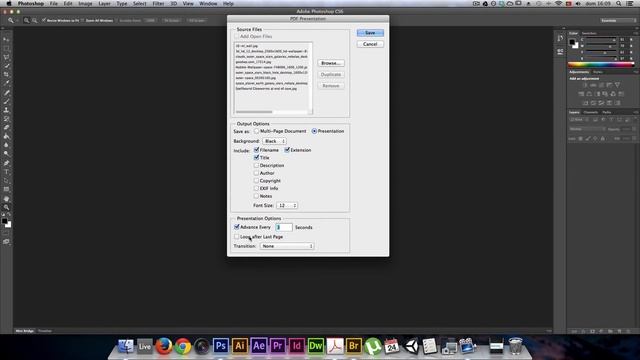This screenshot has height=360, width=640.
Task: Select the History Brush tool
Action: point(6,119)
